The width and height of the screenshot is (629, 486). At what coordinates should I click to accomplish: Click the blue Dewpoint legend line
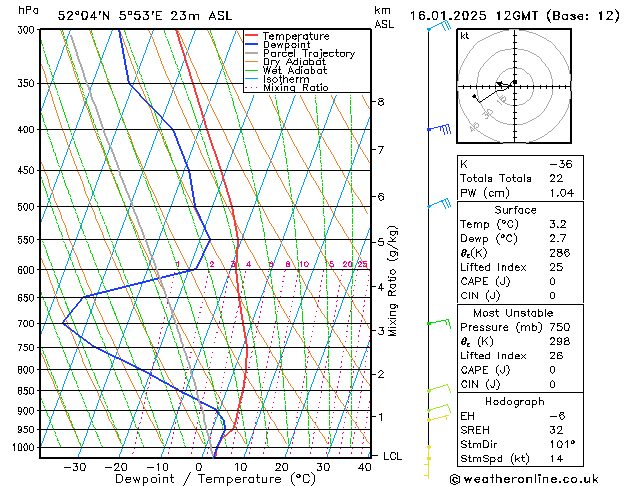[251, 45]
